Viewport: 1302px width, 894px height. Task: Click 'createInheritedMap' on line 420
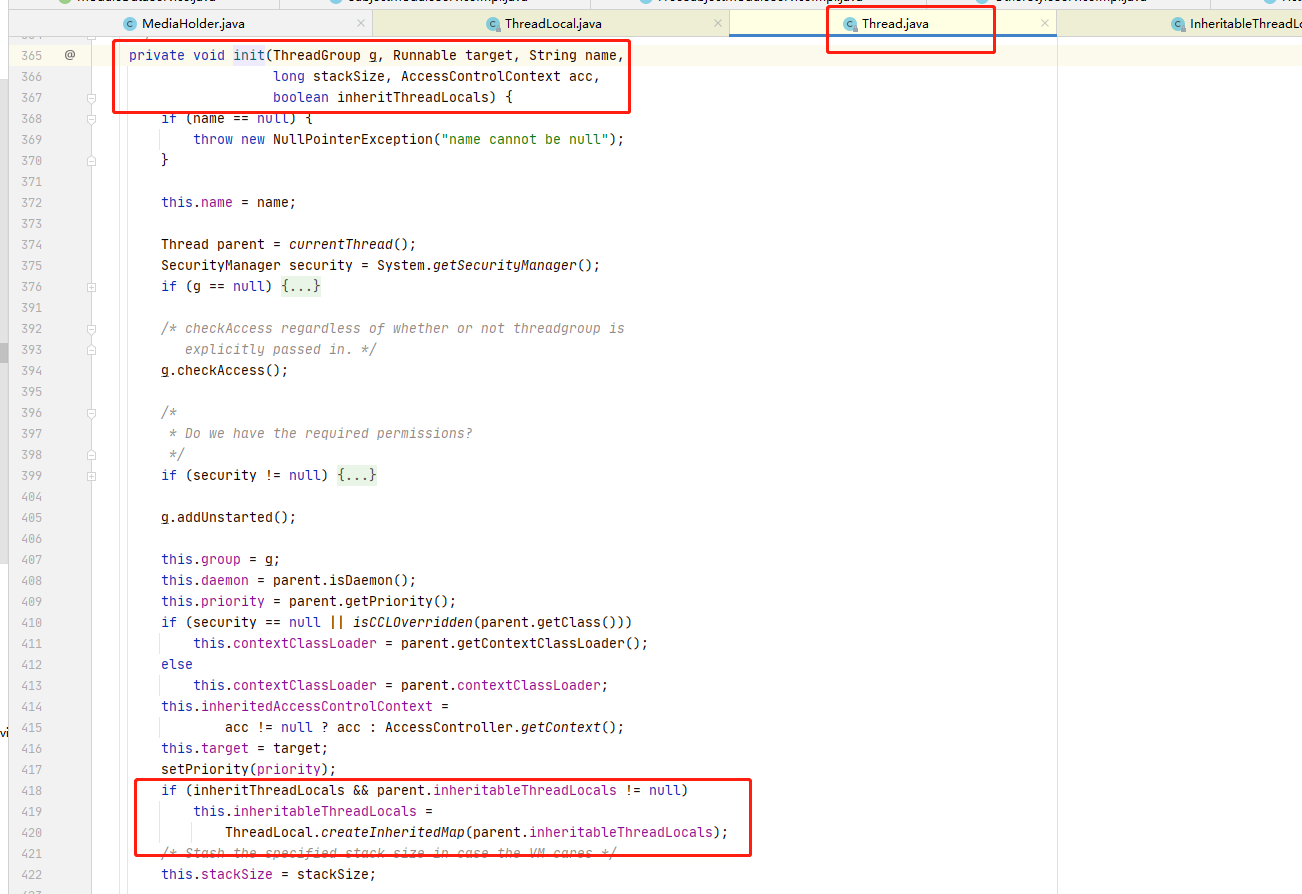pos(392,832)
